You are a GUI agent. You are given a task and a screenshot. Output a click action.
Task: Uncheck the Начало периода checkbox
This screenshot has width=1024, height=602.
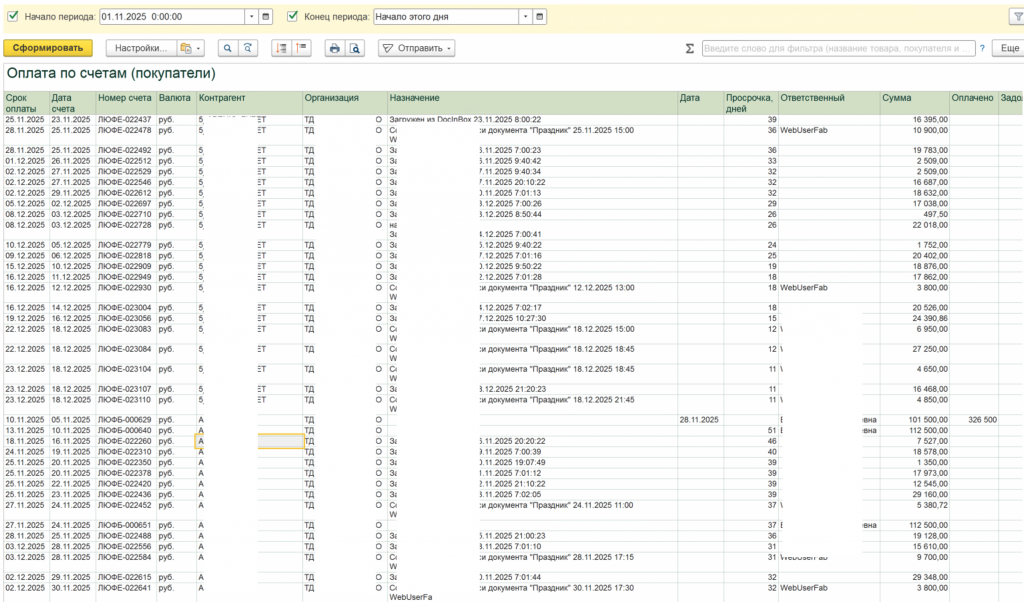[13, 17]
